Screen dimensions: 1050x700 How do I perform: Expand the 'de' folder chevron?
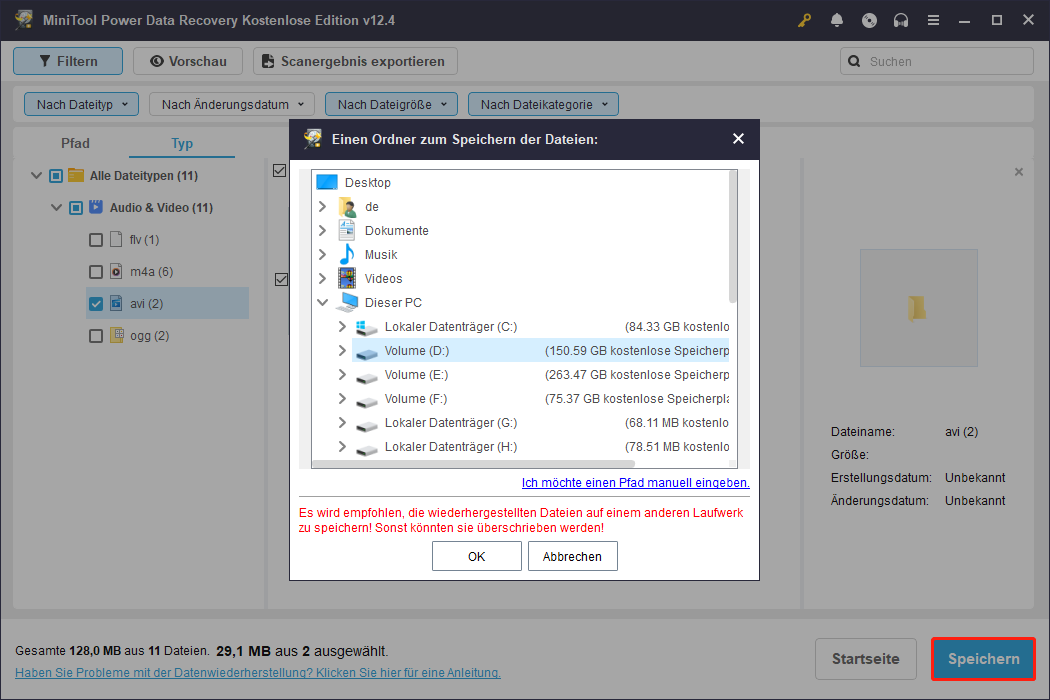point(322,206)
